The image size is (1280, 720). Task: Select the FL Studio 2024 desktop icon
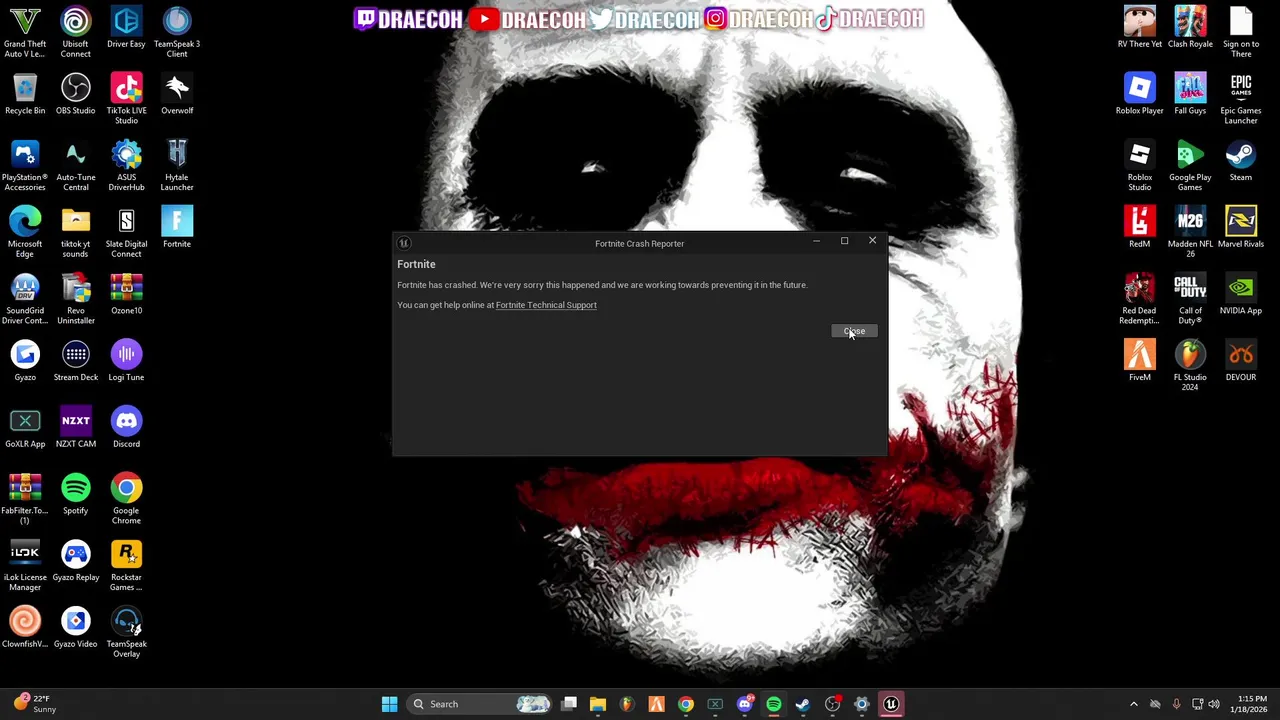pyautogui.click(x=1190, y=366)
